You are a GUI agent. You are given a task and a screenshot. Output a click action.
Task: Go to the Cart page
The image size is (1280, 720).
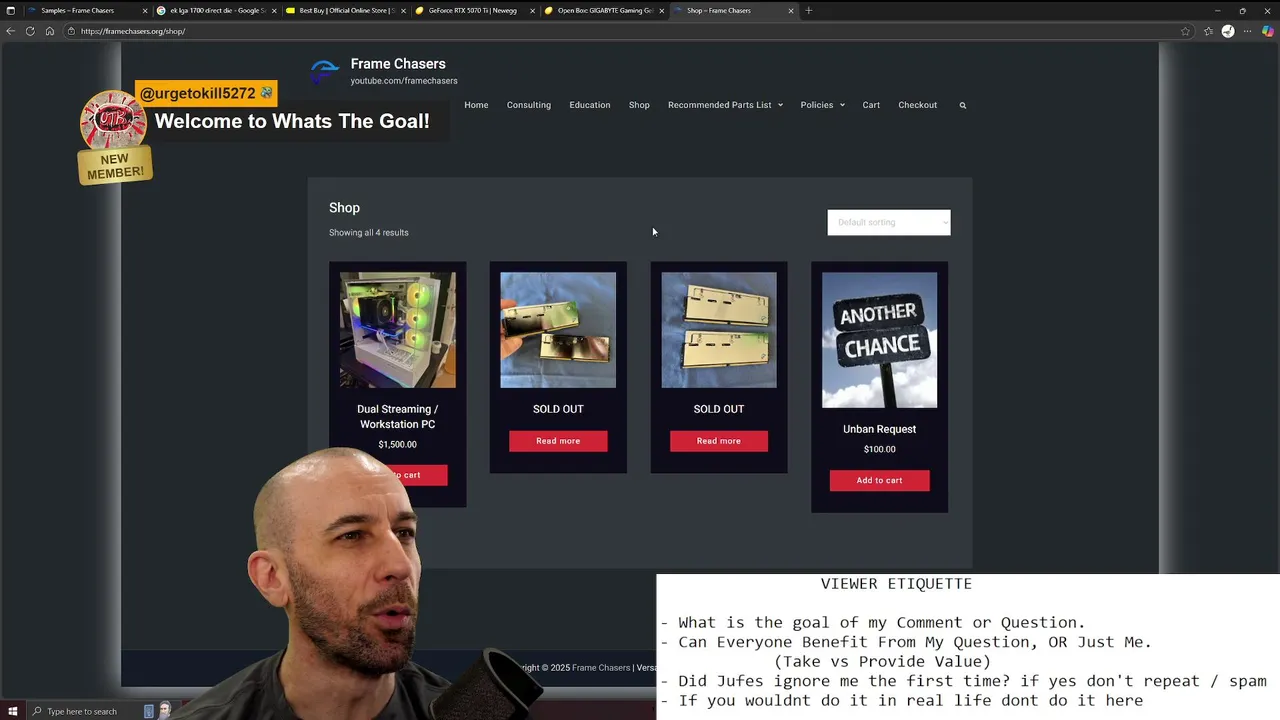[x=871, y=105]
